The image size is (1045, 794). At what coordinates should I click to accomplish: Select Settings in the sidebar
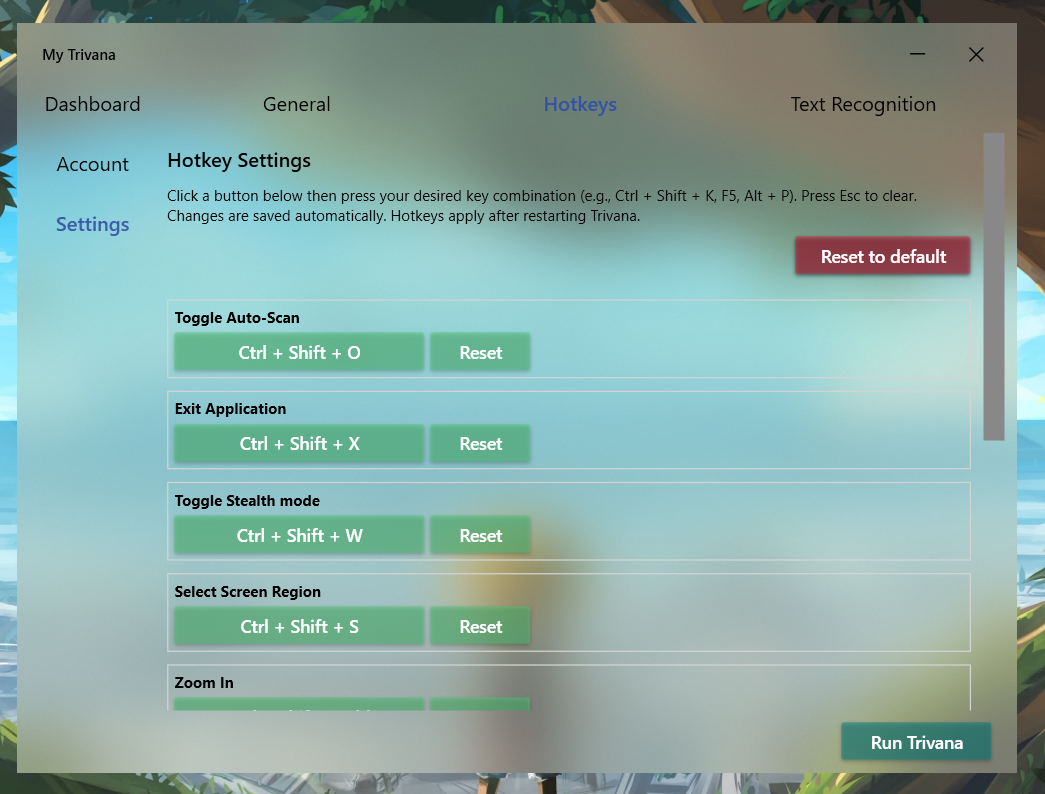coord(93,225)
